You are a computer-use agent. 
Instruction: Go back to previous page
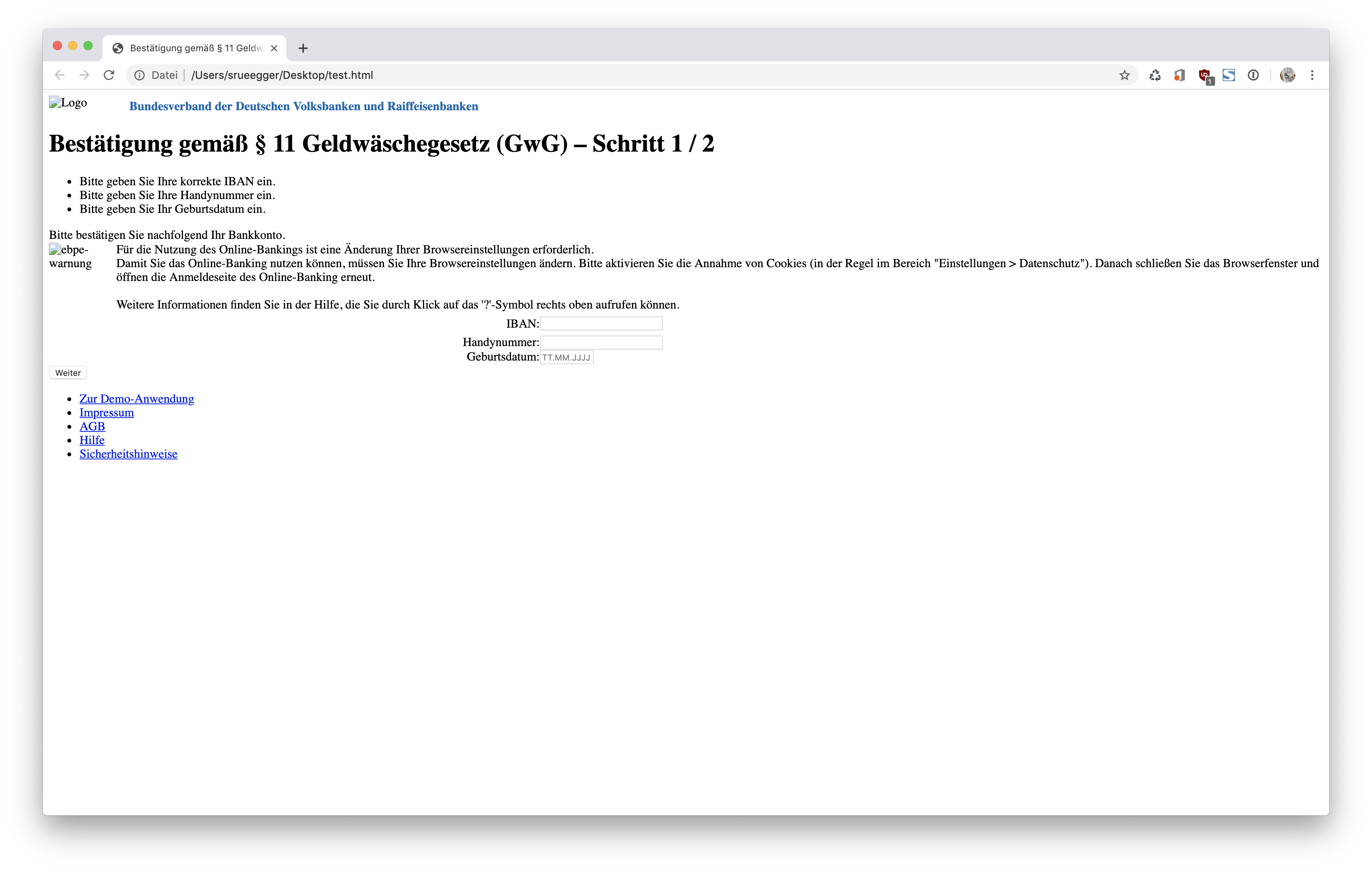click(60, 75)
